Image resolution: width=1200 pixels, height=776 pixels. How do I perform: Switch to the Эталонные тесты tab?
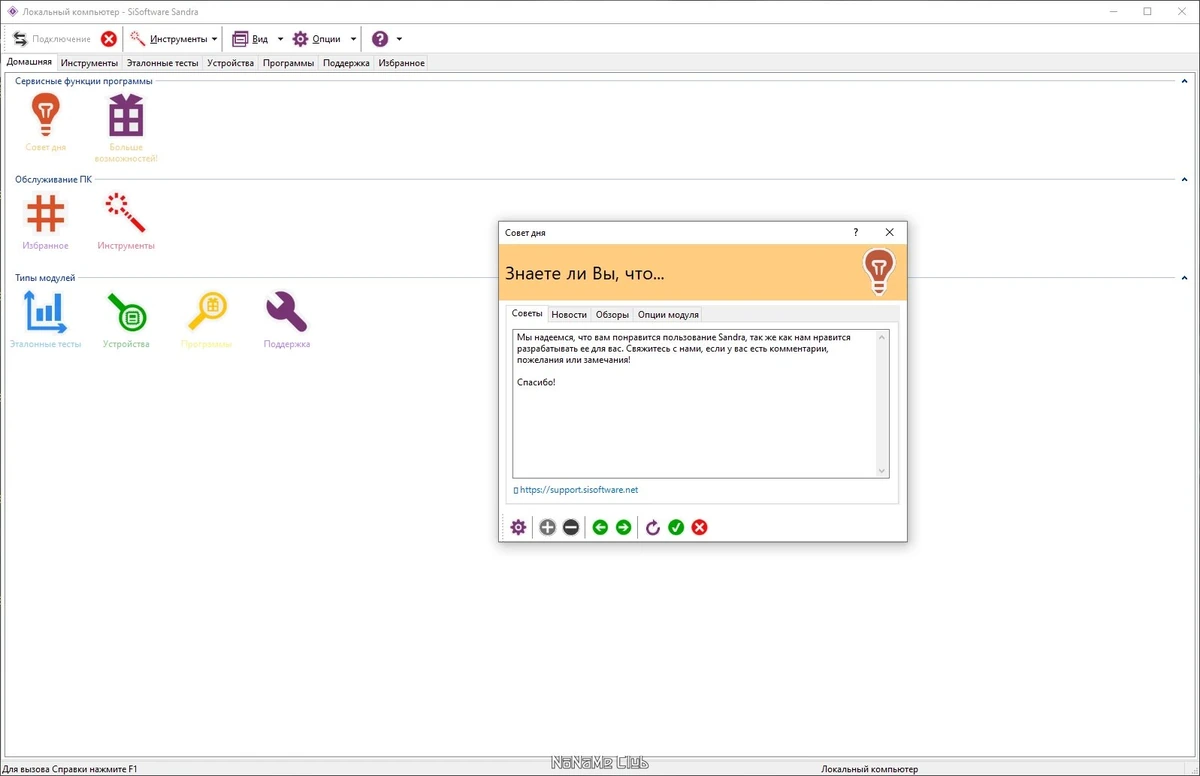(163, 63)
